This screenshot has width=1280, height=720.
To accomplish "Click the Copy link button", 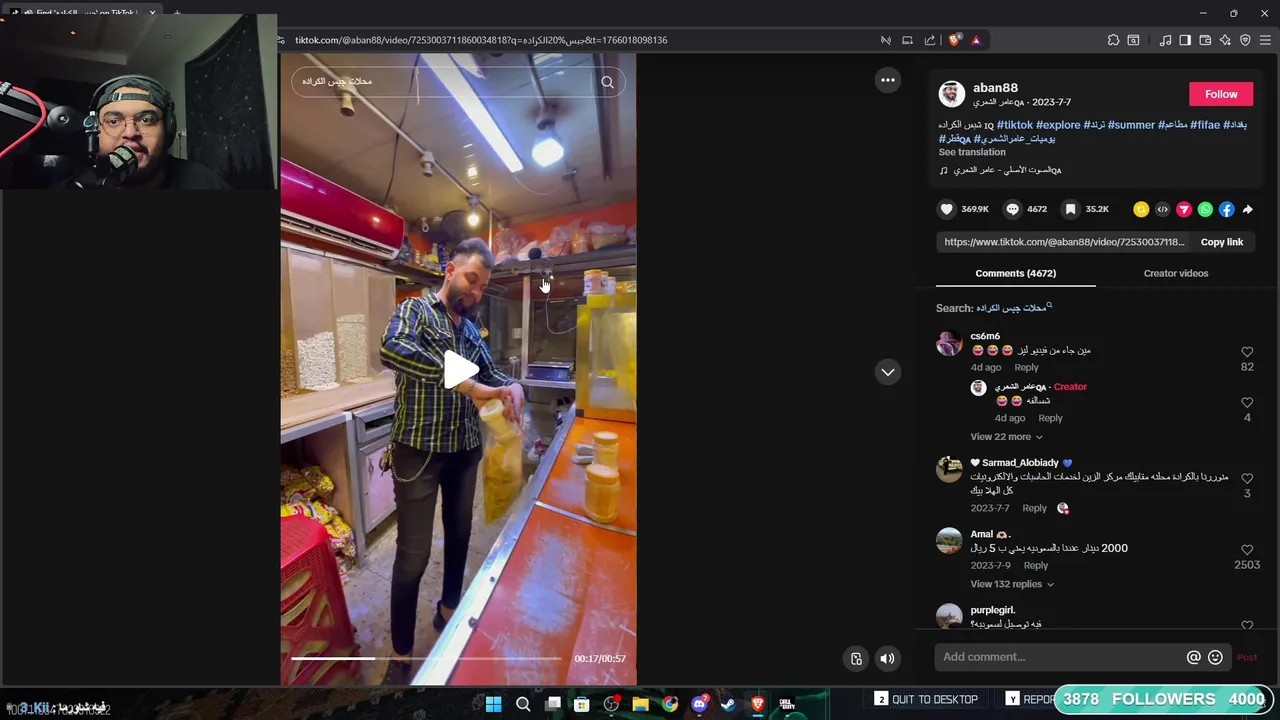I will point(1221,242).
